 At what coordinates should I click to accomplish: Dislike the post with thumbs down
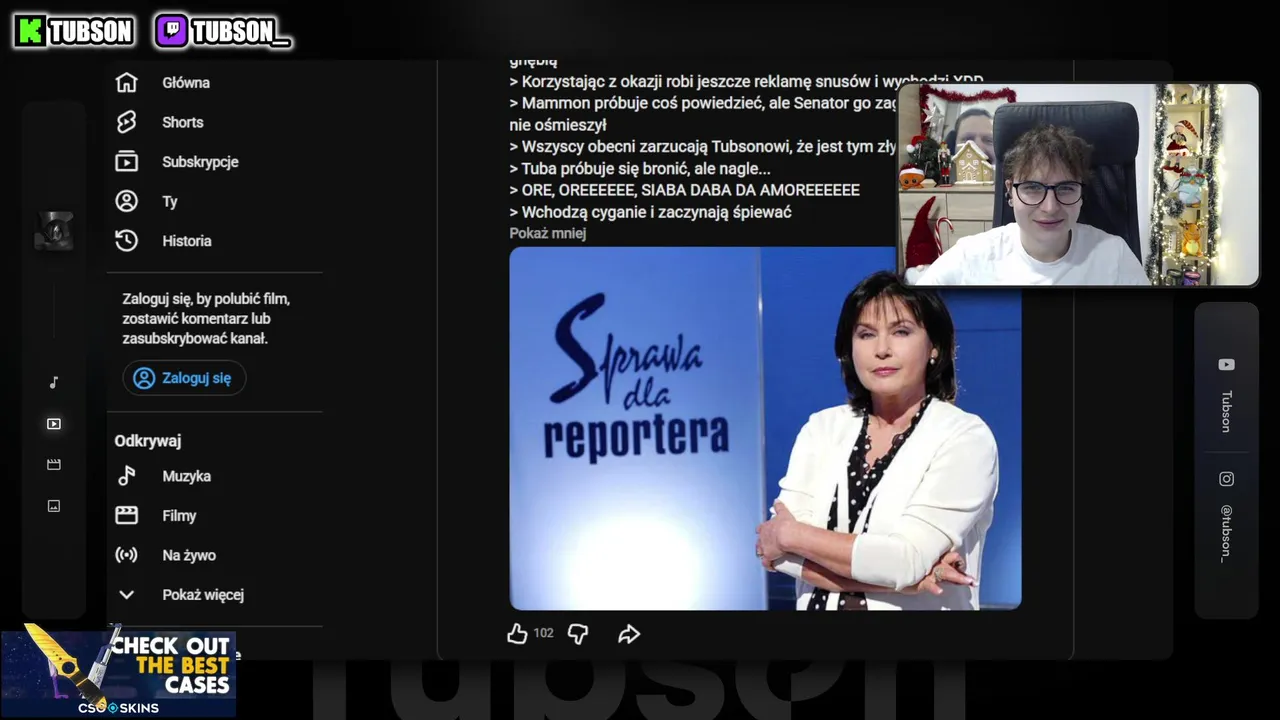(578, 633)
